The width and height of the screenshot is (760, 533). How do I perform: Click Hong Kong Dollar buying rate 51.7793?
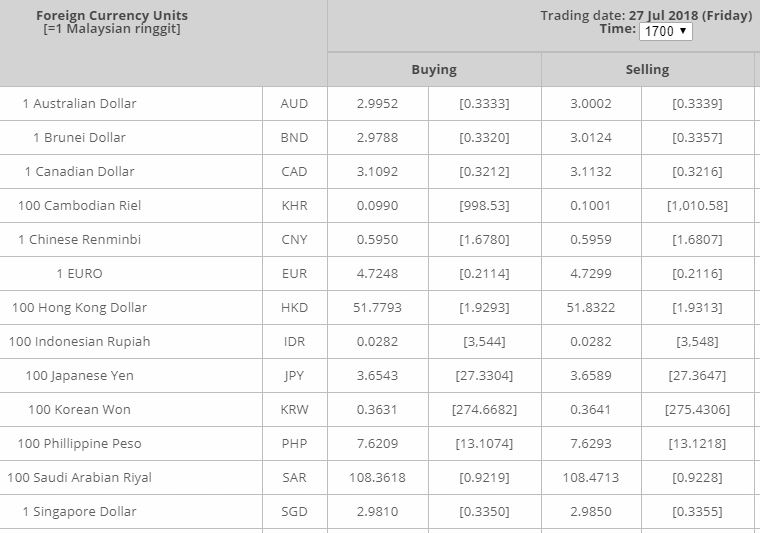click(x=377, y=308)
